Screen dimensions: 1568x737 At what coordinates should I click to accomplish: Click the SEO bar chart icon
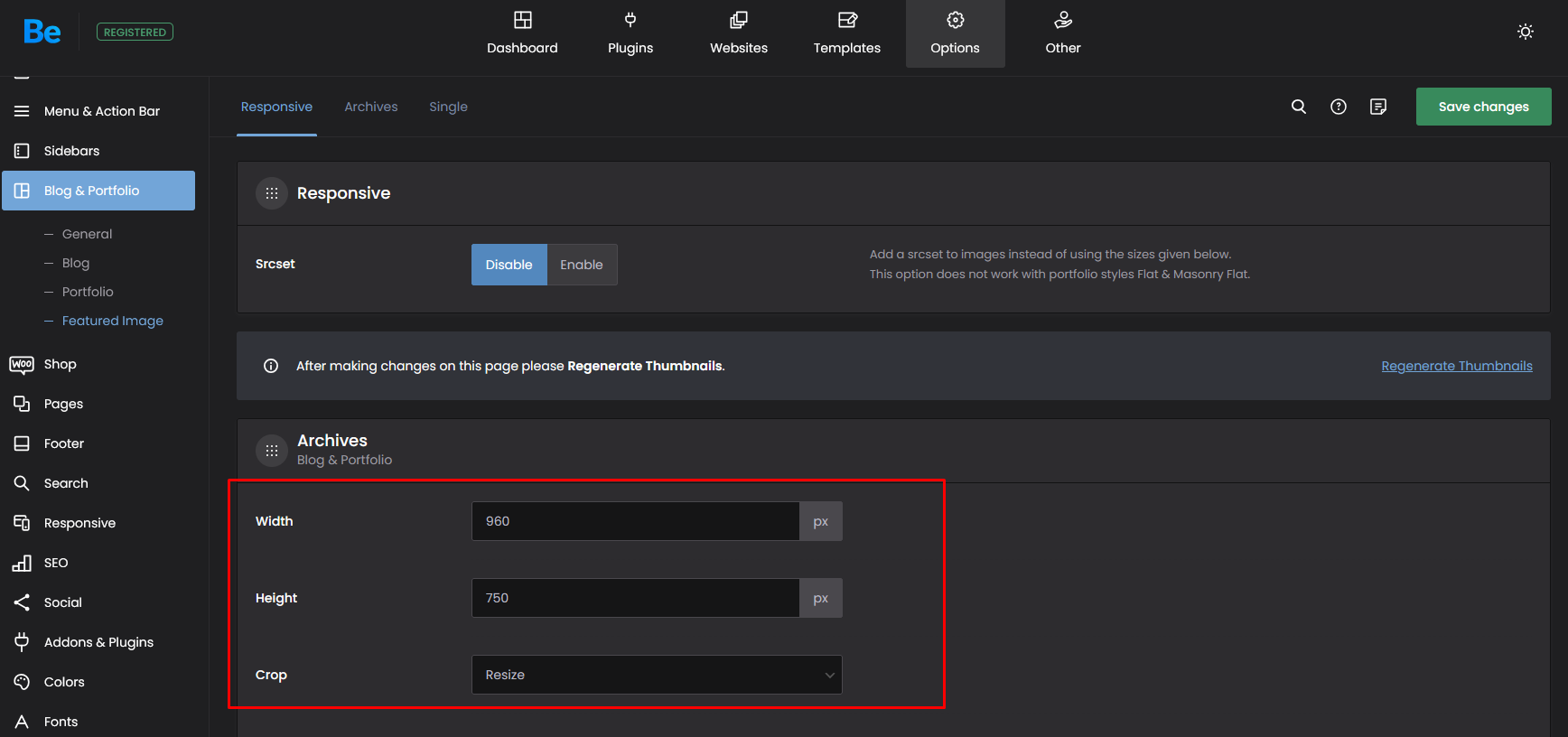pyautogui.click(x=22, y=563)
